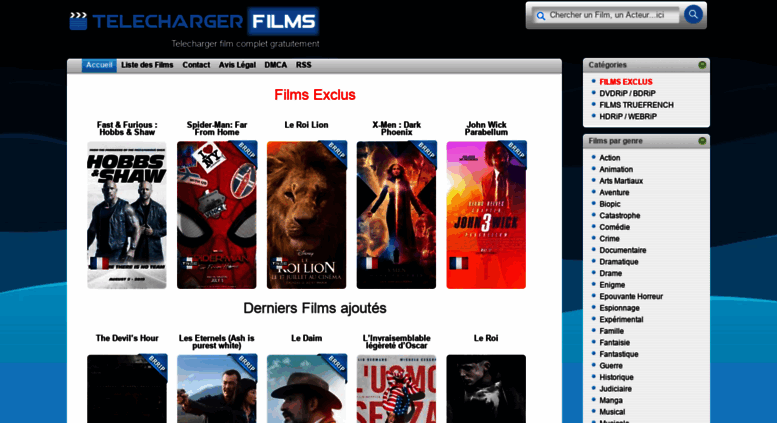Screen dimensions: 777x423
Task: Click Spider-Man: Far From Home title link
Action: coord(217,128)
